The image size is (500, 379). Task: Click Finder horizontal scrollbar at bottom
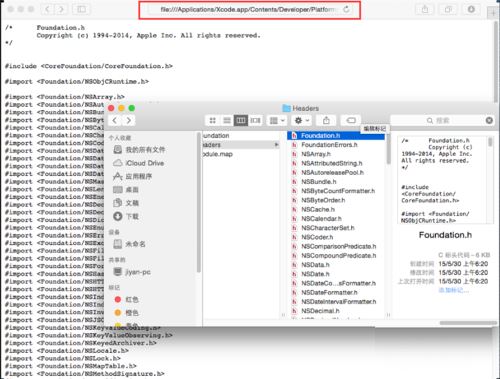(468, 323)
